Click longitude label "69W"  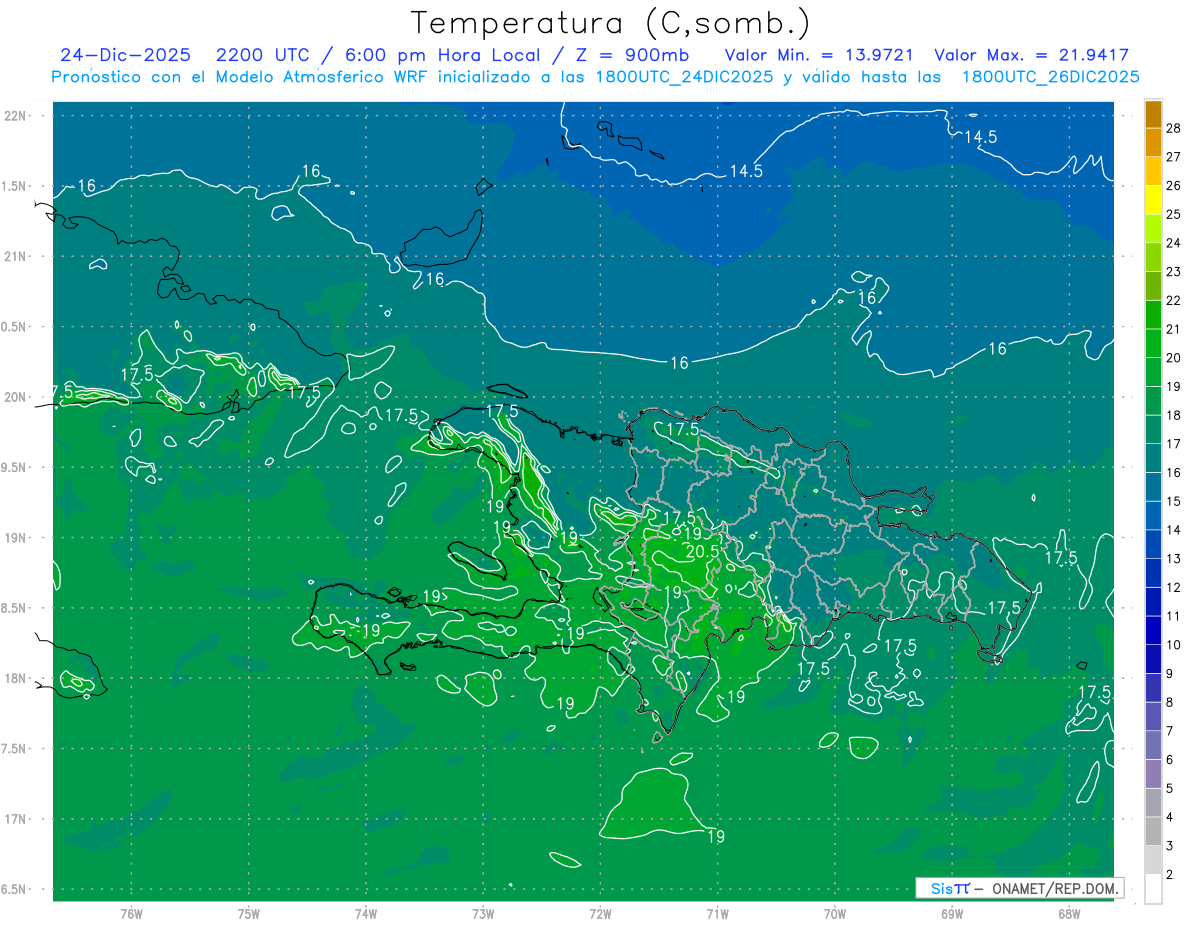(952, 914)
